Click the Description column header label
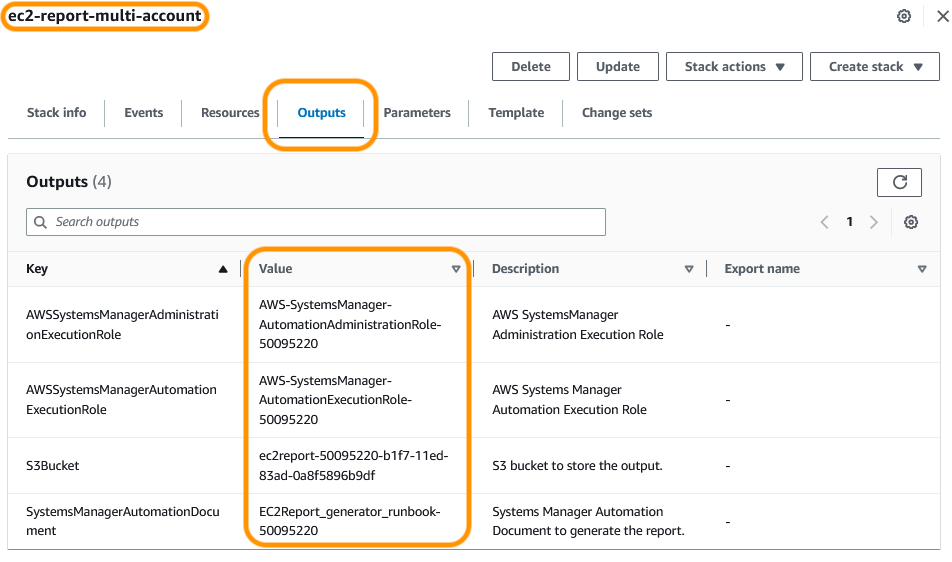The width and height of the screenshot is (952, 562). tap(525, 269)
